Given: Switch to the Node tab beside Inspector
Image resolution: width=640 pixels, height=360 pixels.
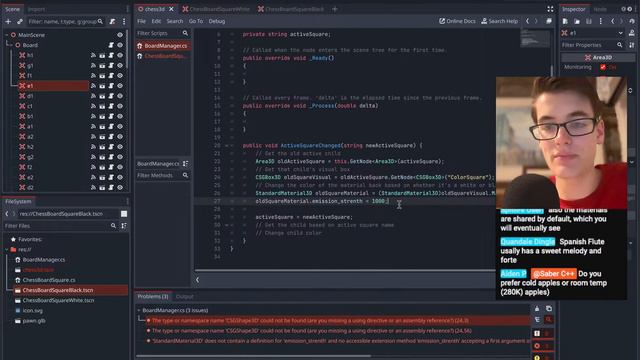Looking at the screenshot, I should (600, 9).
